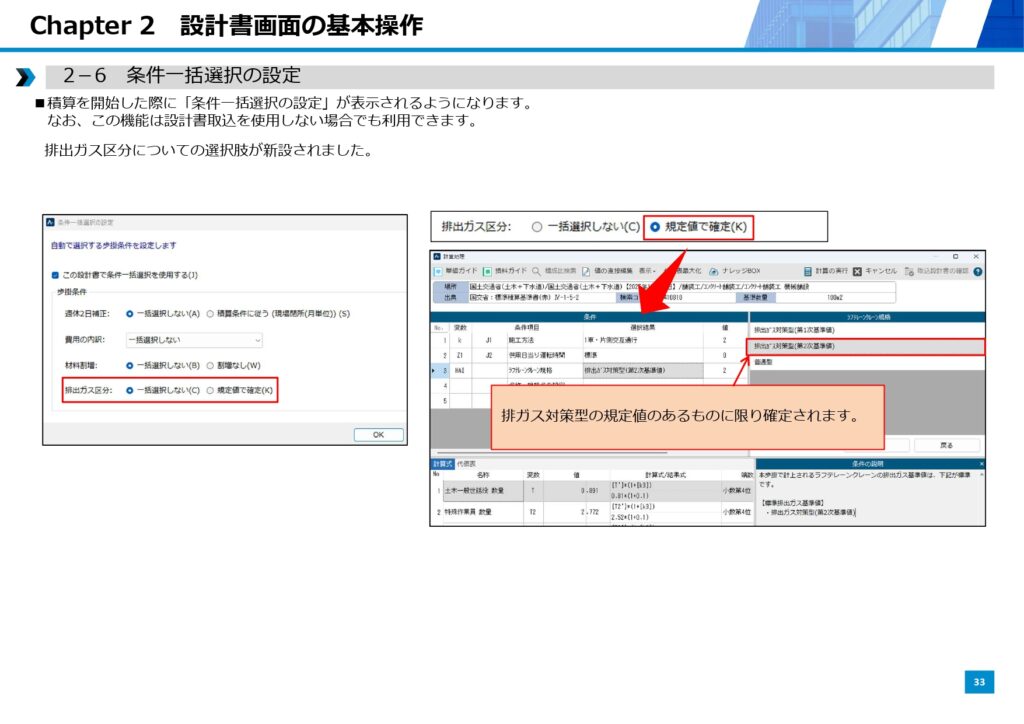Open the help question mark icon
1024x724 pixels.
[x=977, y=271]
